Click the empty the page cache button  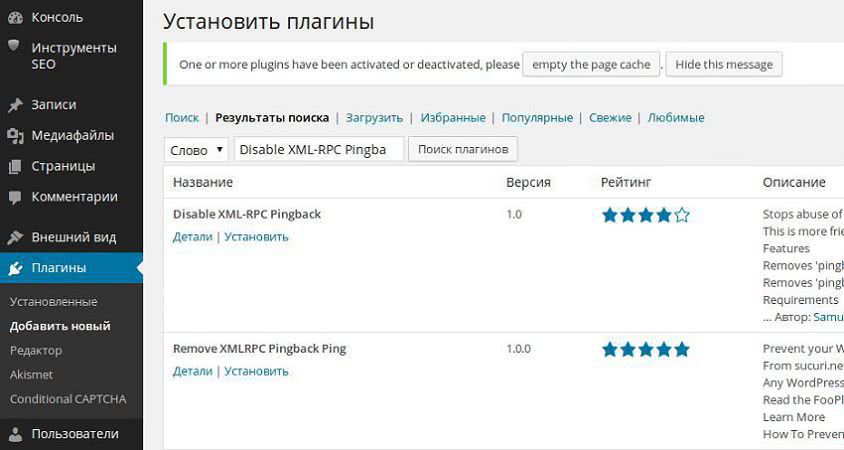point(591,64)
